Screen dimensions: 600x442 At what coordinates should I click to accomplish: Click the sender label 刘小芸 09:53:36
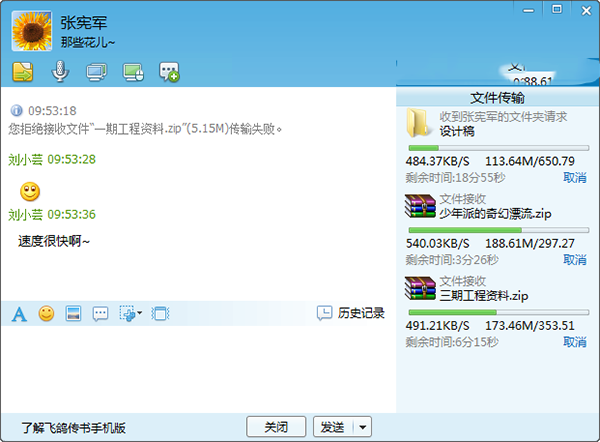coord(52,215)
